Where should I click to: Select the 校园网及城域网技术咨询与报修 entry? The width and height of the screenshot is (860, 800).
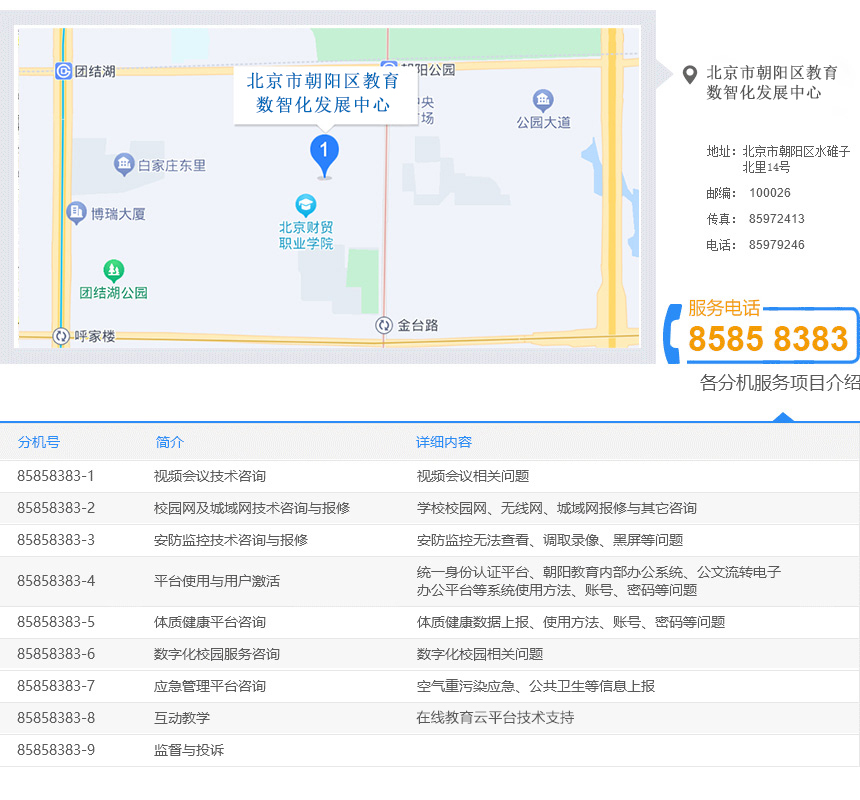pos(251,508)
